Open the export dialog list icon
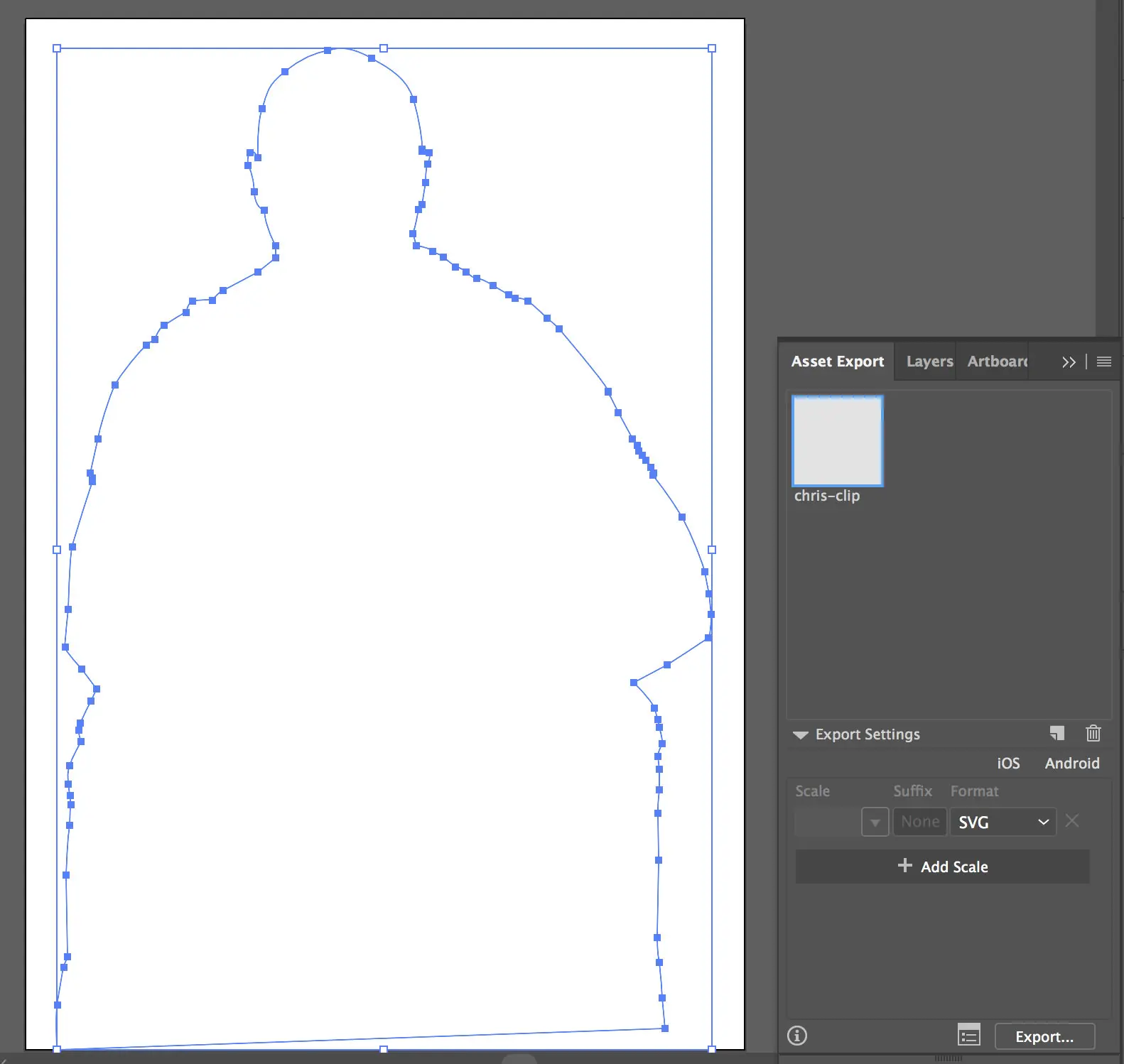Image resolution: width=1124 pixels, height=1064 pixels. (x=968, y=1035)
